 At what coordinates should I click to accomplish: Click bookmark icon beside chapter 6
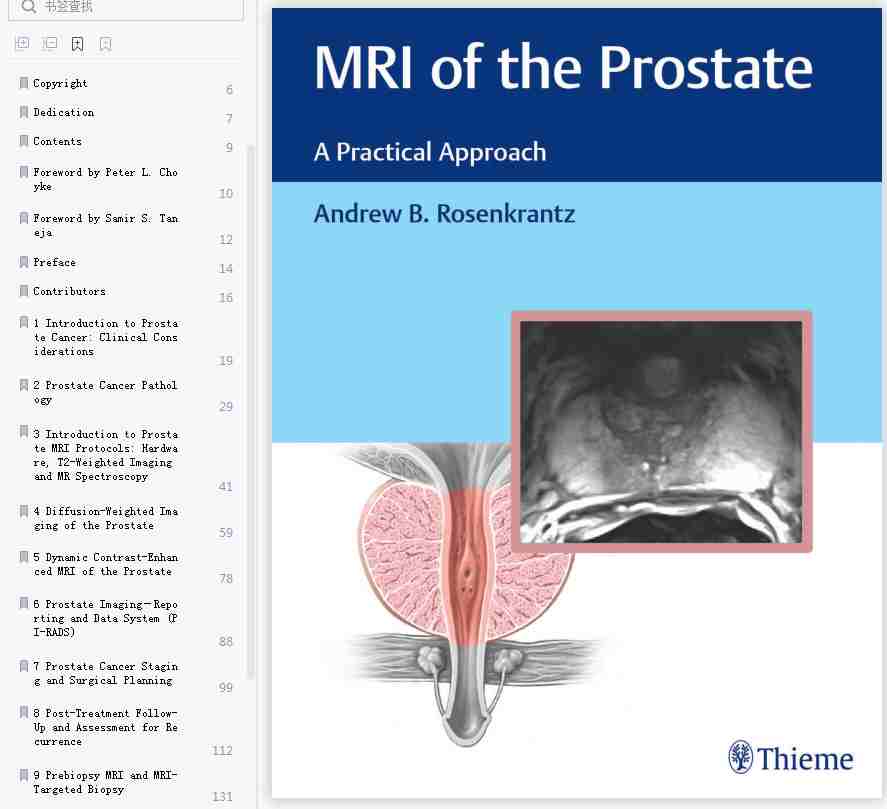point(24,603)
